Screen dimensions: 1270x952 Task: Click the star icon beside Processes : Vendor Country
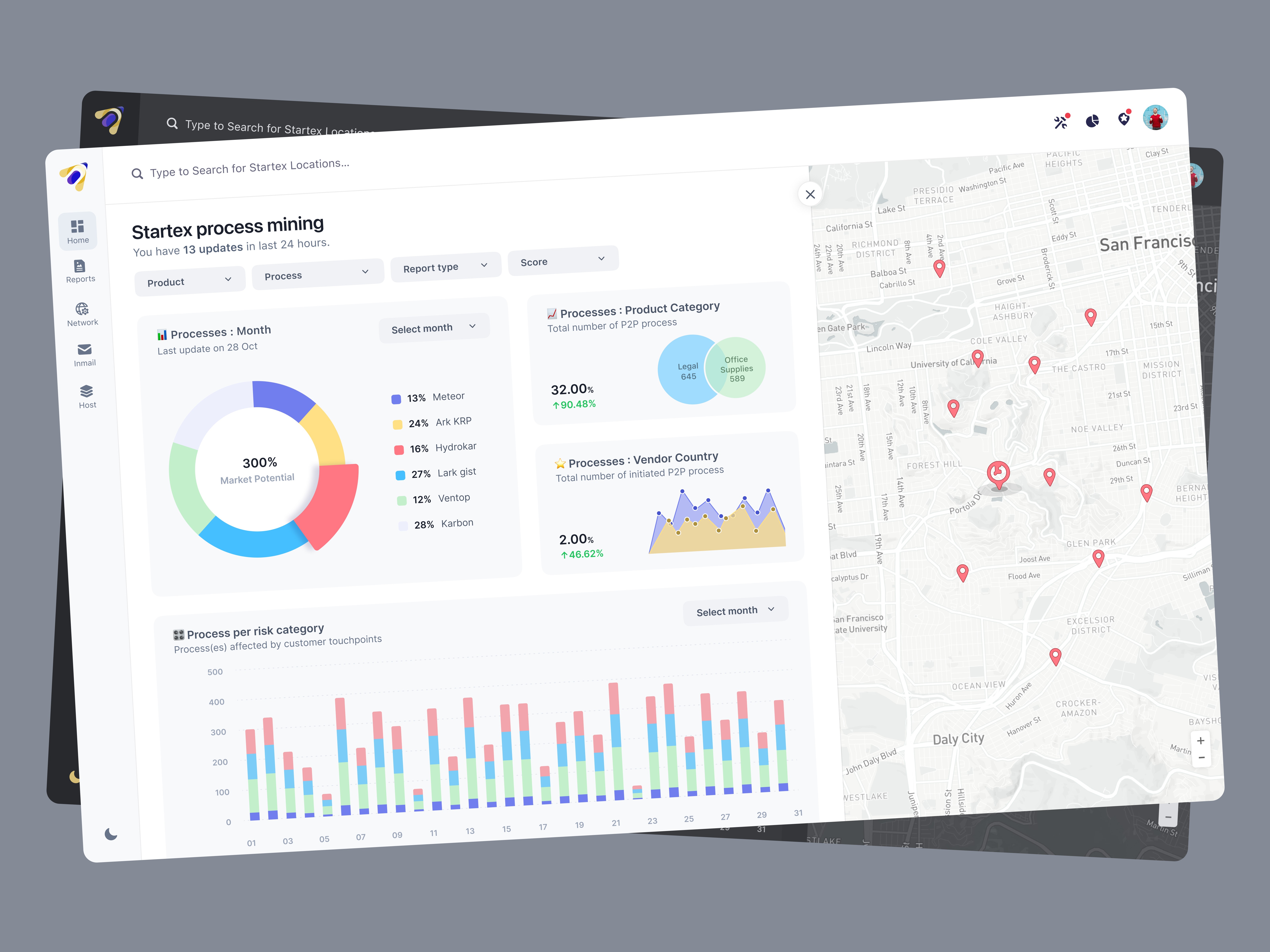click(x=560, y=464)
